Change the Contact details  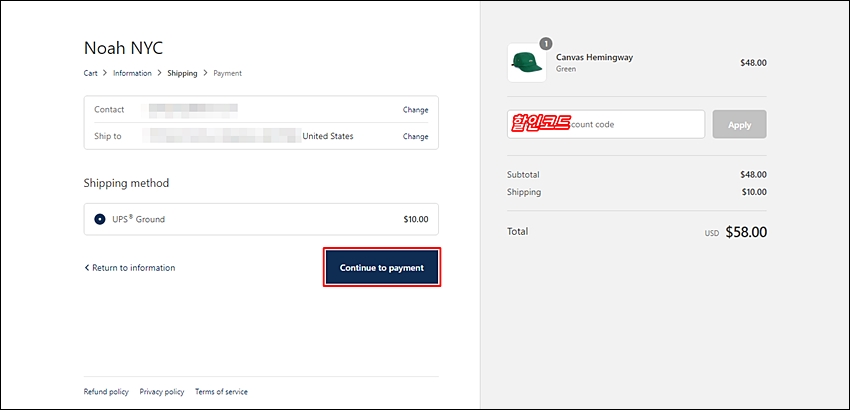click(415, 110)
